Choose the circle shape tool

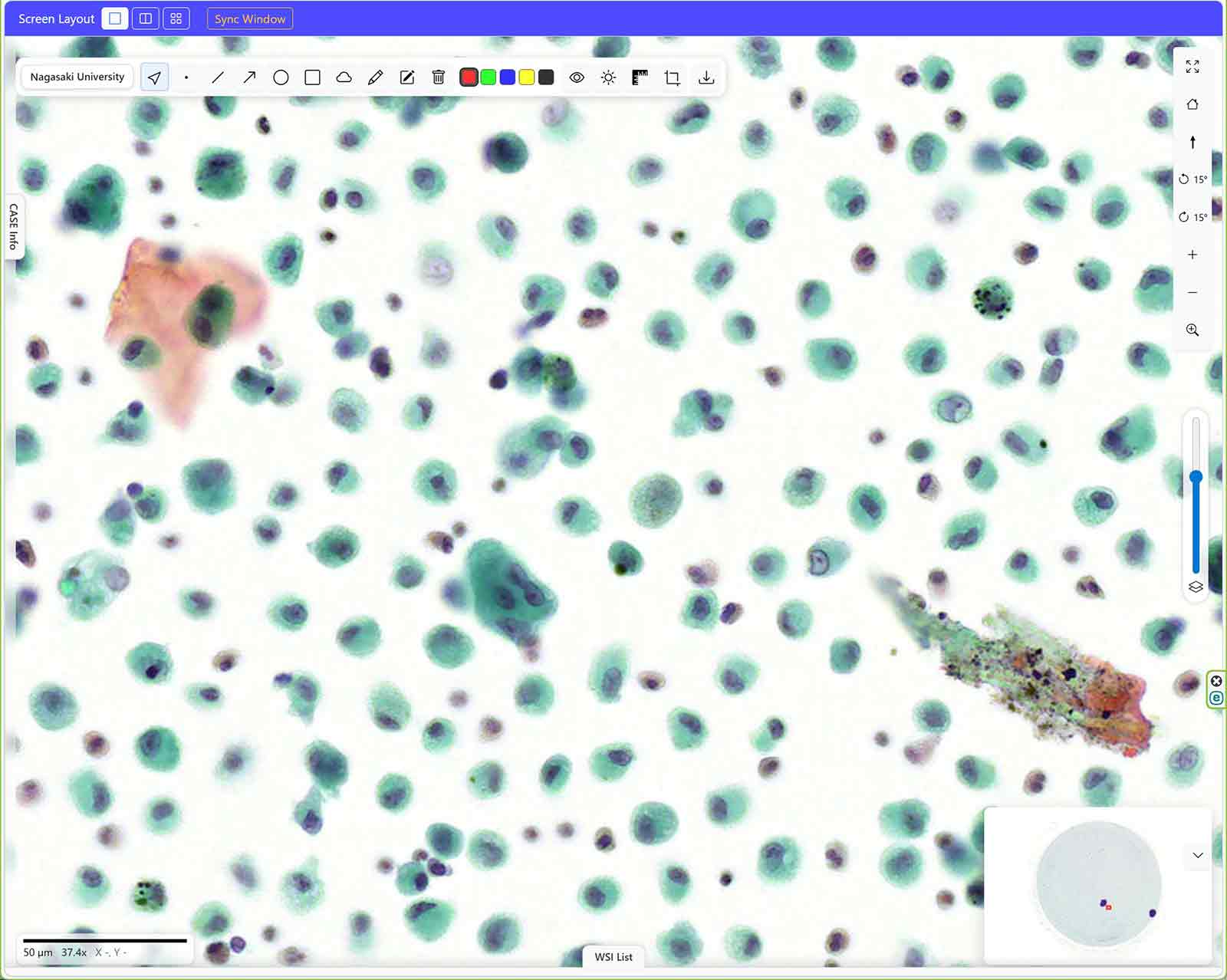coord(281,77)
